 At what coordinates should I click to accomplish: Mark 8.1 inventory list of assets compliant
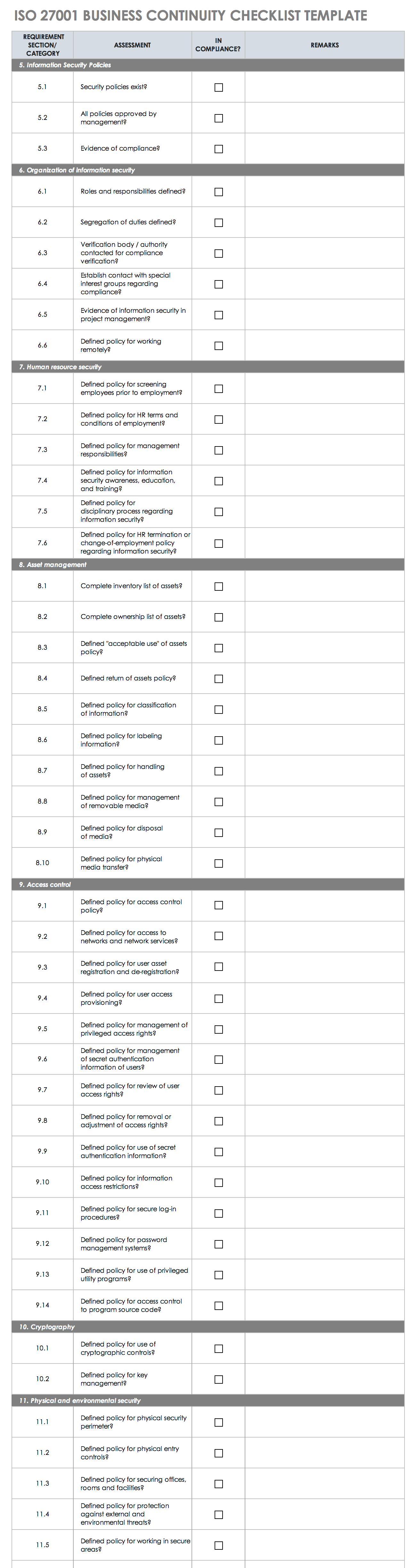(x=218, y=587)
